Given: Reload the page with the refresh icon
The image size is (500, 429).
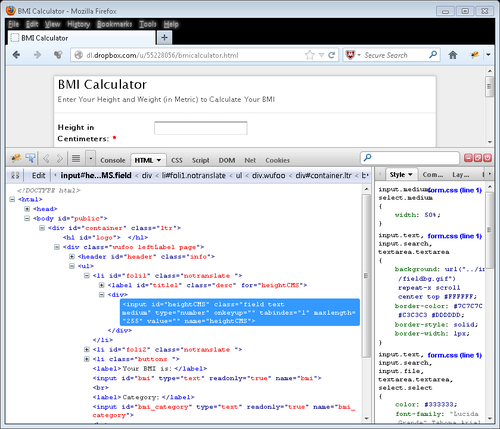Looking at the screenshot, I should (331, 55).
